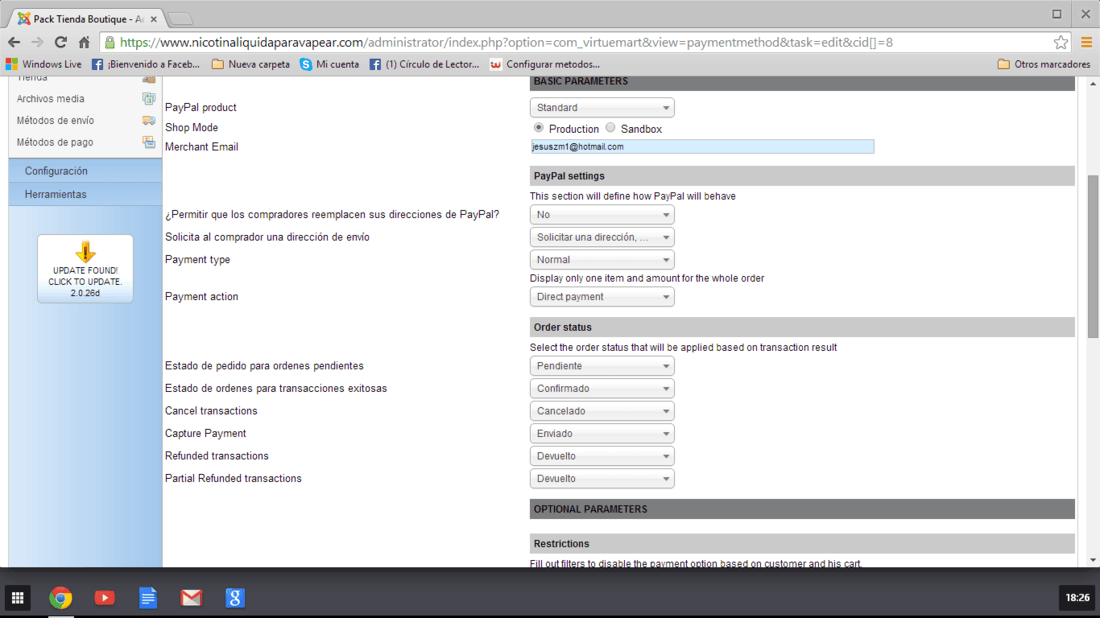Close the Pack Tienda Boutique tab
Image resolution: width=1100 pixels, height=618 pixels.
pos(154,19)
